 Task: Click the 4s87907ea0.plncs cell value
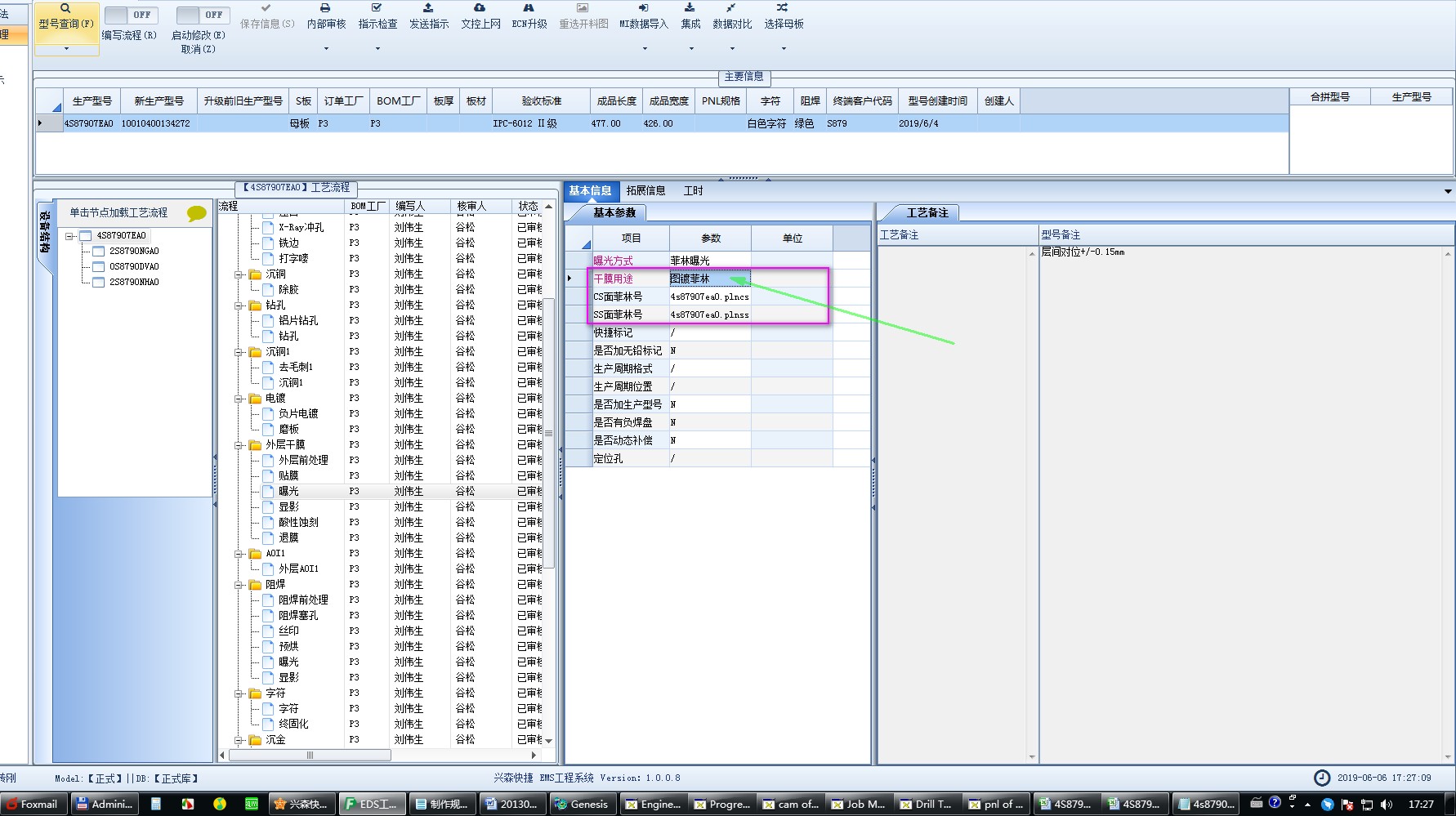click(x=710, y=297)
